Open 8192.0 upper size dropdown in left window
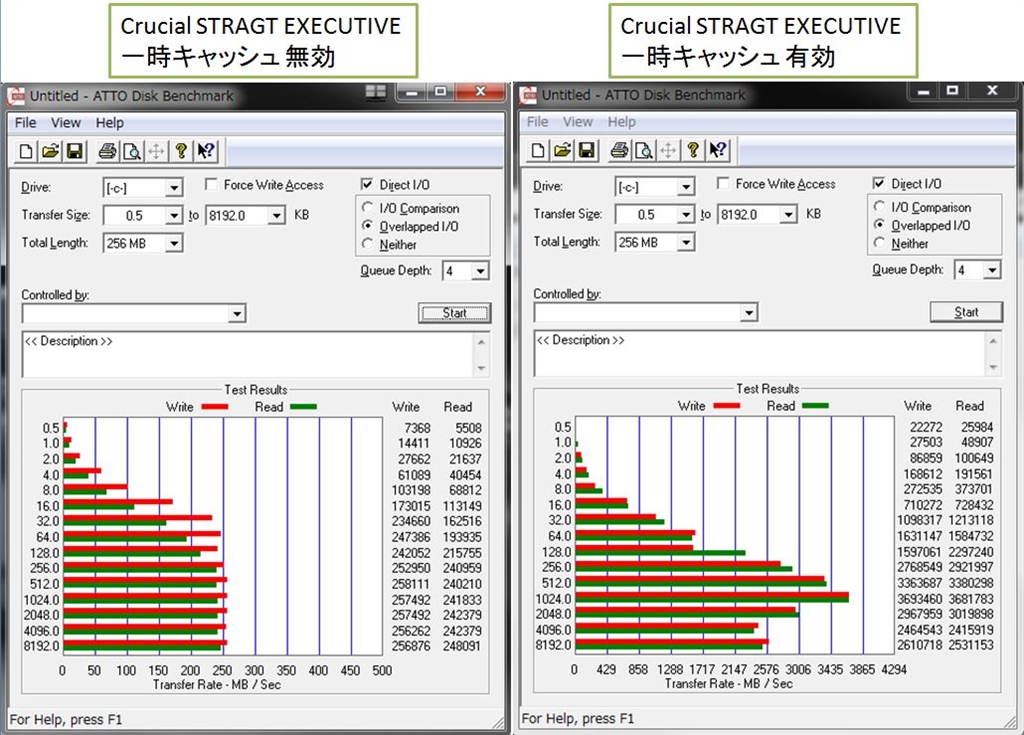This screenshot has width=1024, height=735. click(277, 216)
